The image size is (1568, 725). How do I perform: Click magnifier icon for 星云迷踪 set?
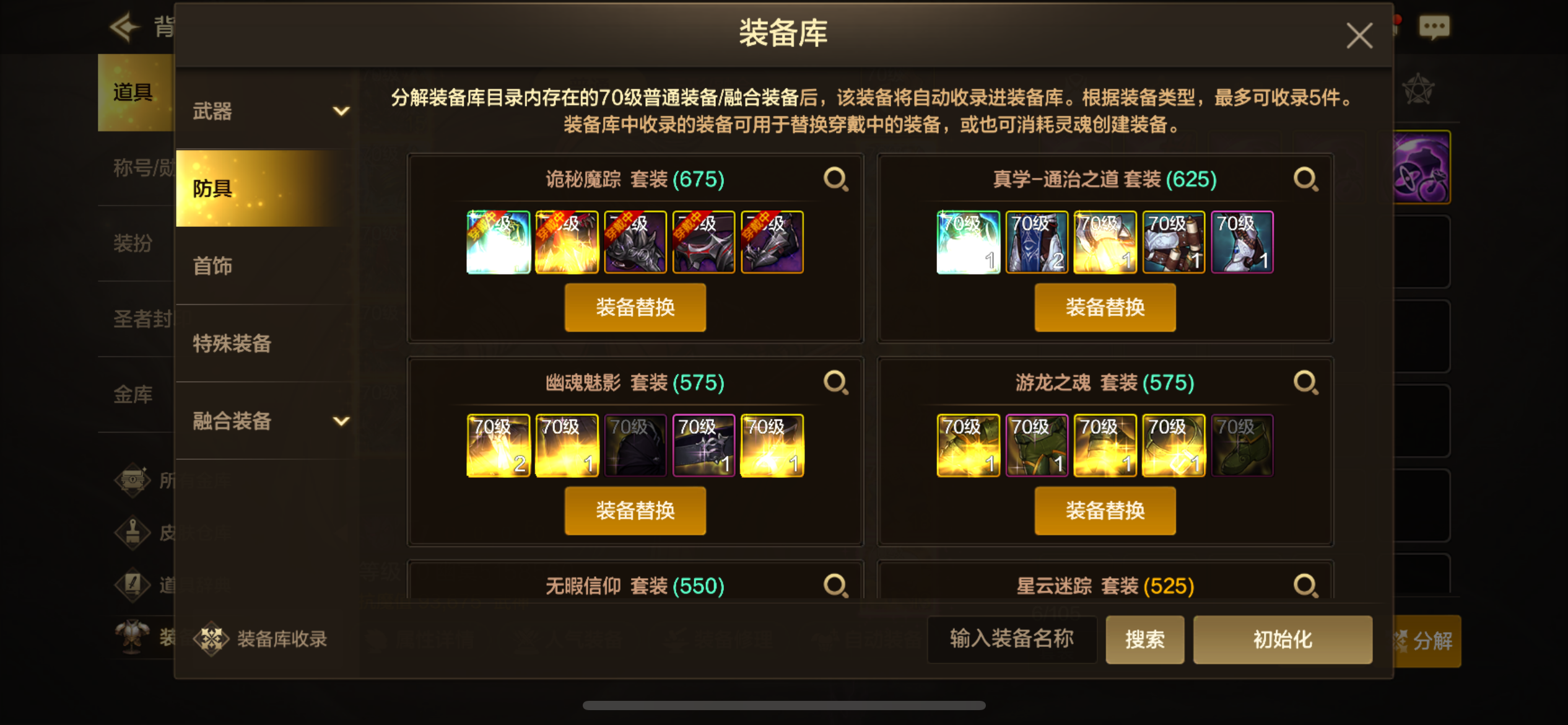point(1306,585)
